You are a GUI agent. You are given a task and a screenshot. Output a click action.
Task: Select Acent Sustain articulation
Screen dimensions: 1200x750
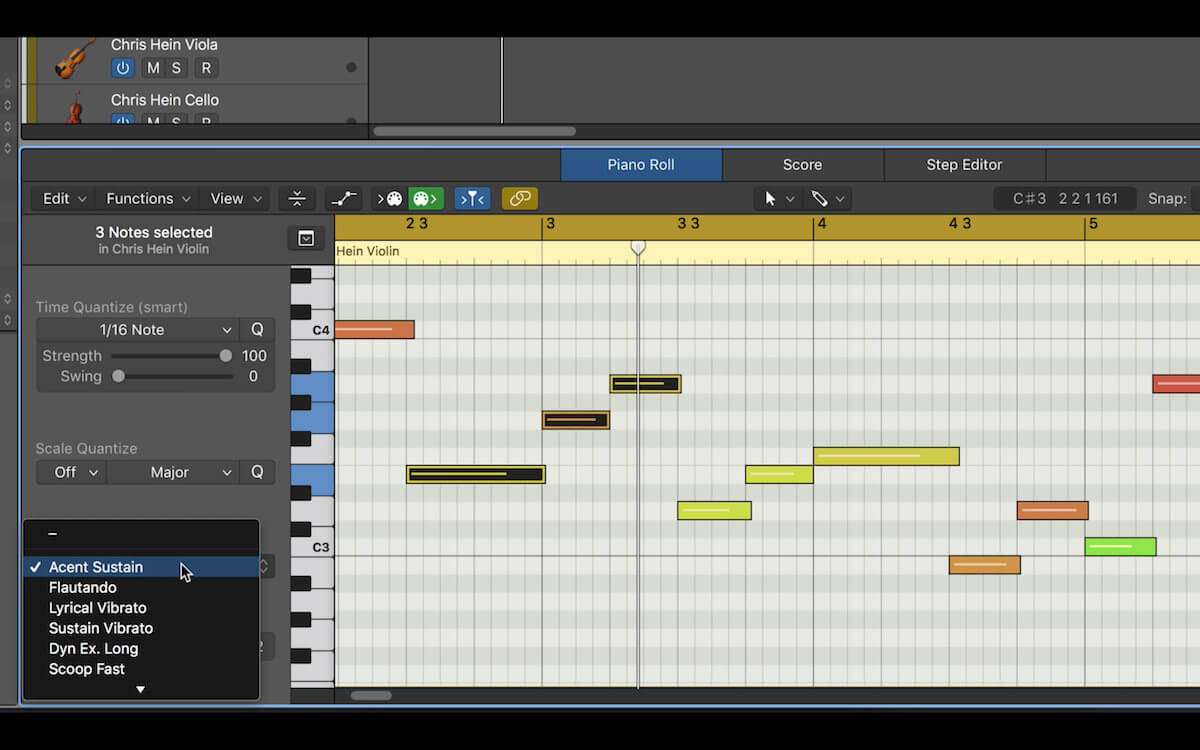click(141, 567)
